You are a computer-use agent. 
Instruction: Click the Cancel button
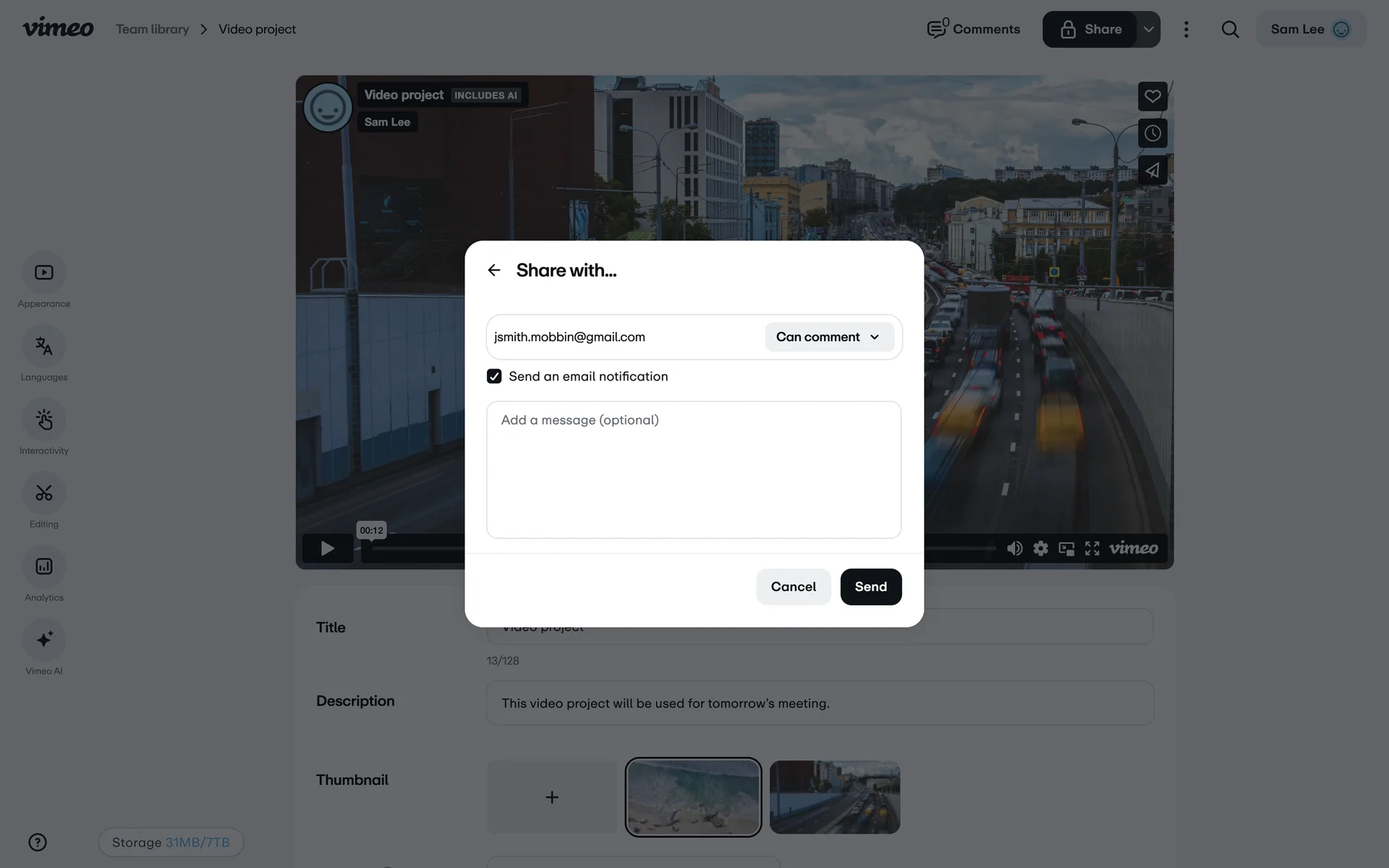(793, 587)
